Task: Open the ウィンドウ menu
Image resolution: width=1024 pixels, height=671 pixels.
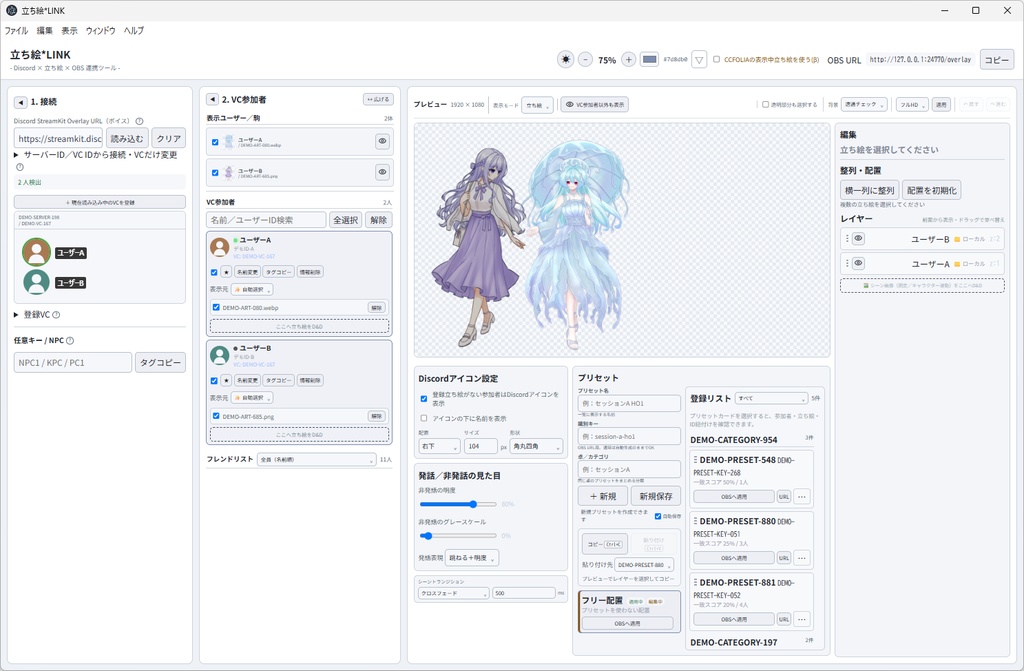Action: point(101,31)
